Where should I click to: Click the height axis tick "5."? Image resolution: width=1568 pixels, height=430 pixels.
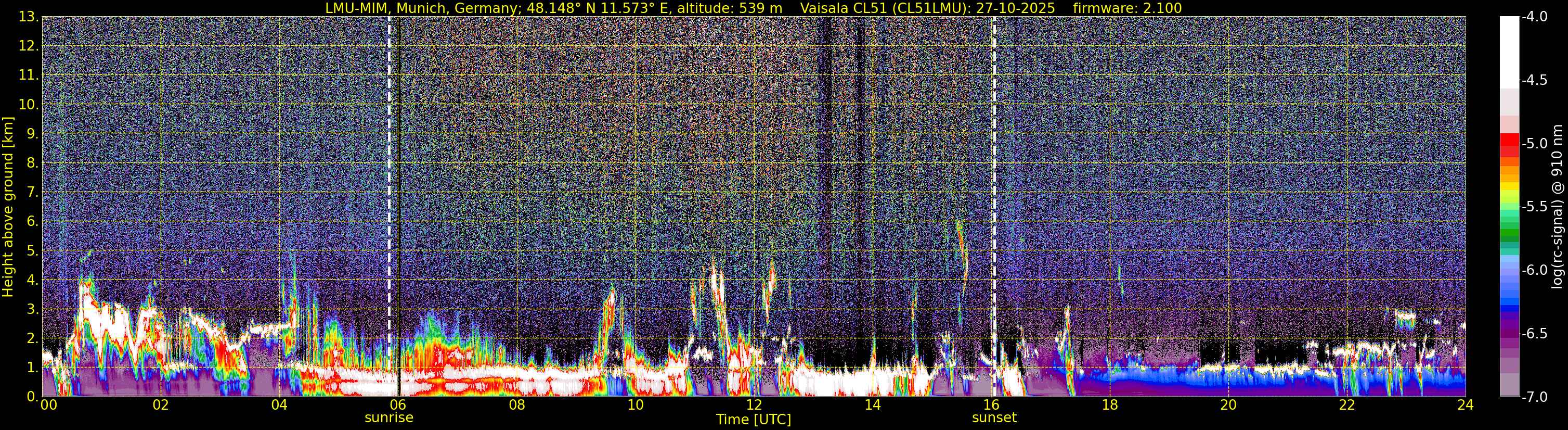point(32,251)
